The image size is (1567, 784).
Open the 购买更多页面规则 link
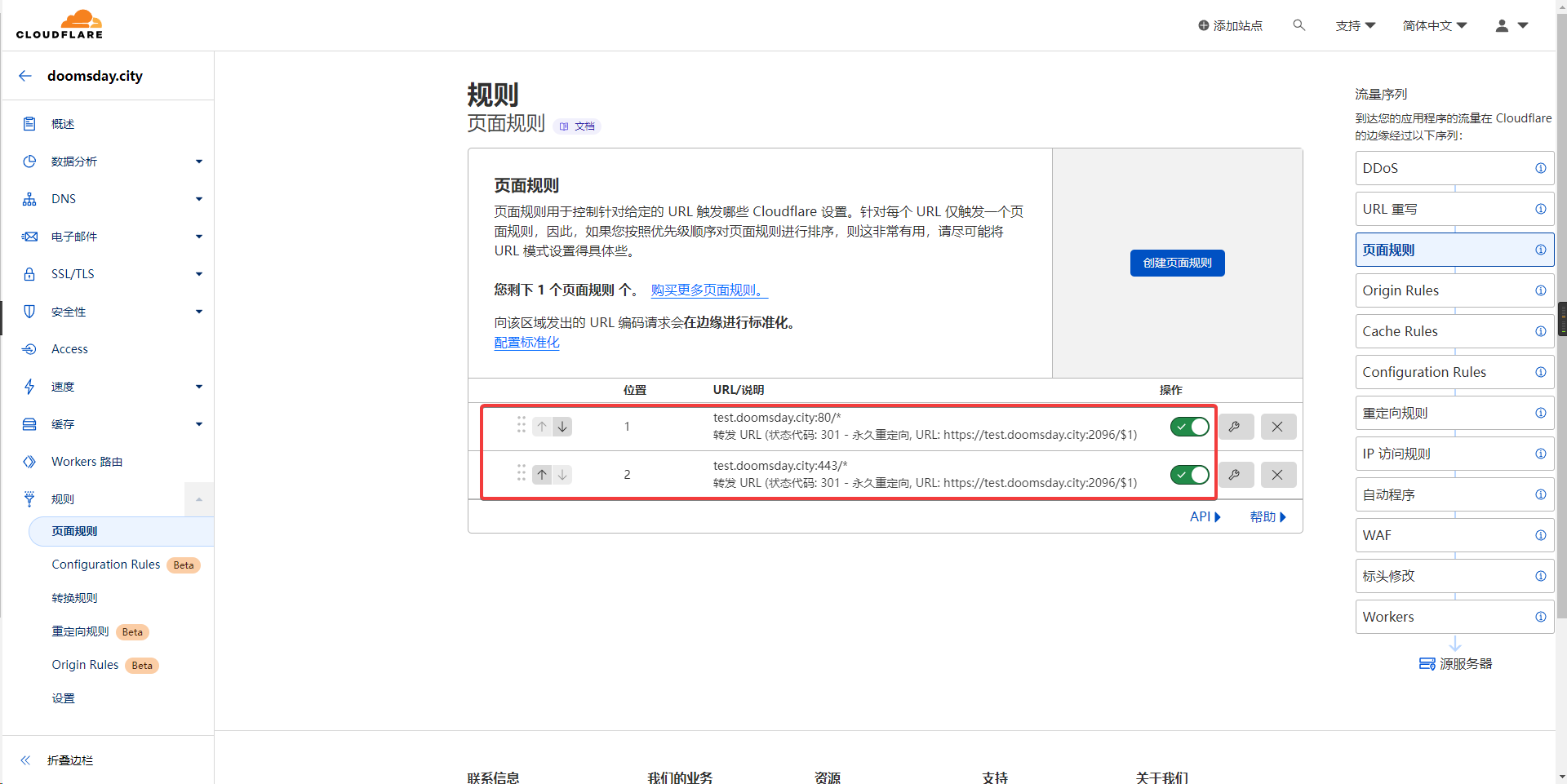(708, 290)
